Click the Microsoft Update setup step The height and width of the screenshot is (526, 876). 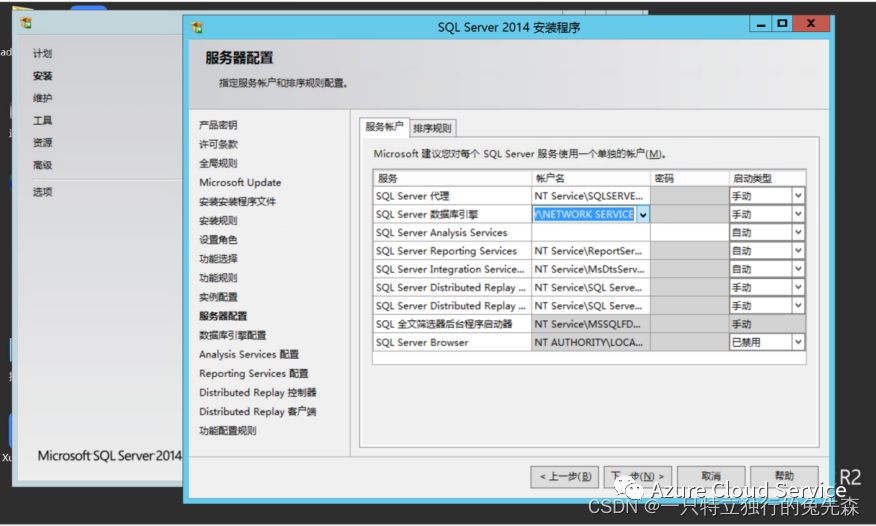240,182
